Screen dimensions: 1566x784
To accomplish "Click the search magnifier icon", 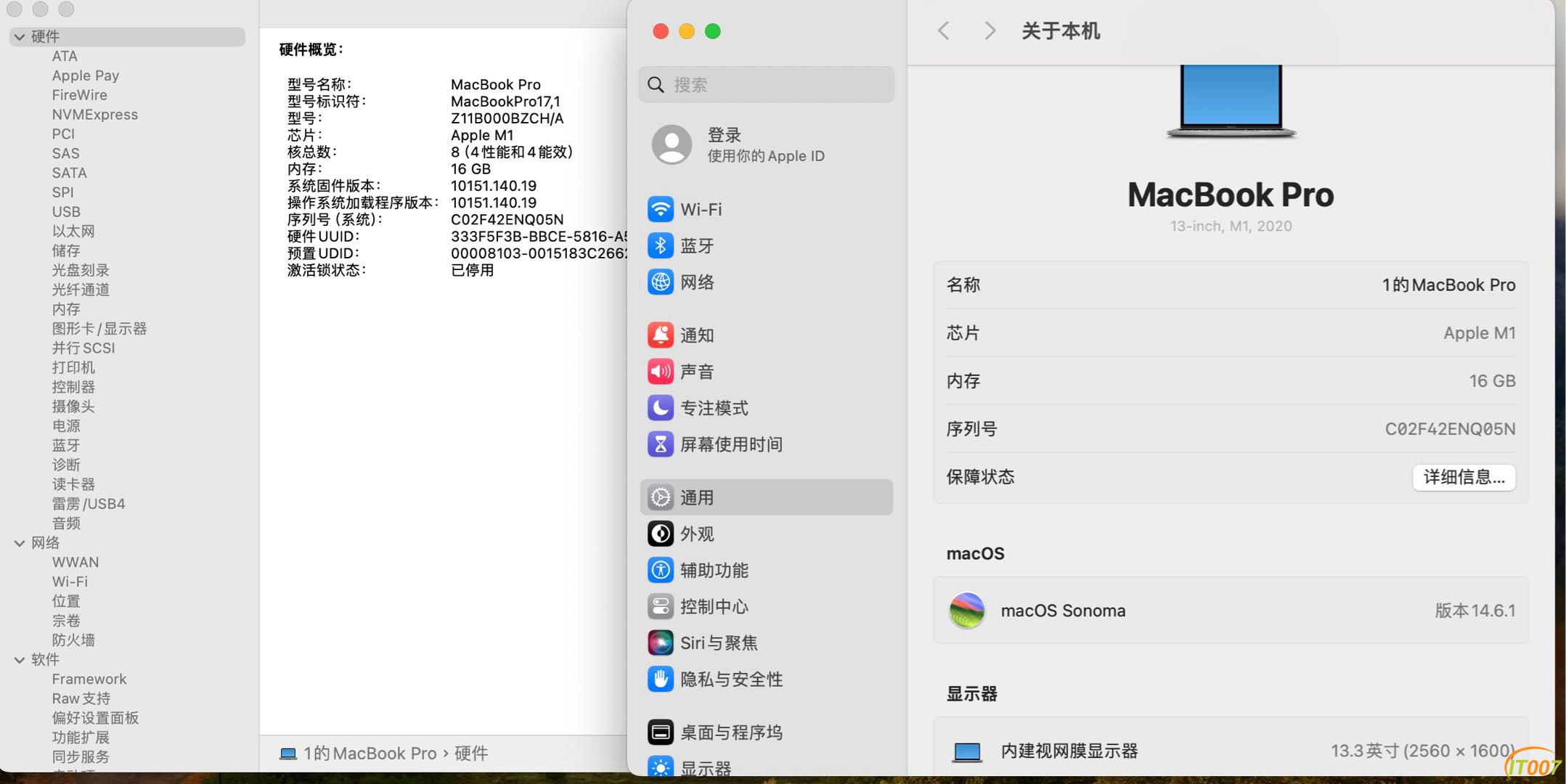I will pyautogui.click(x=656, y=85).
